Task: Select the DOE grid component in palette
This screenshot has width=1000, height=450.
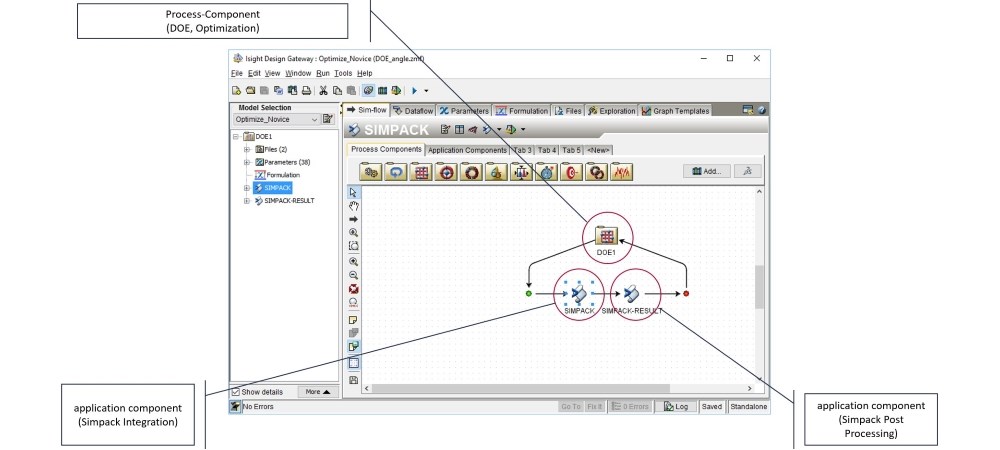Action: tap(420, 171)
